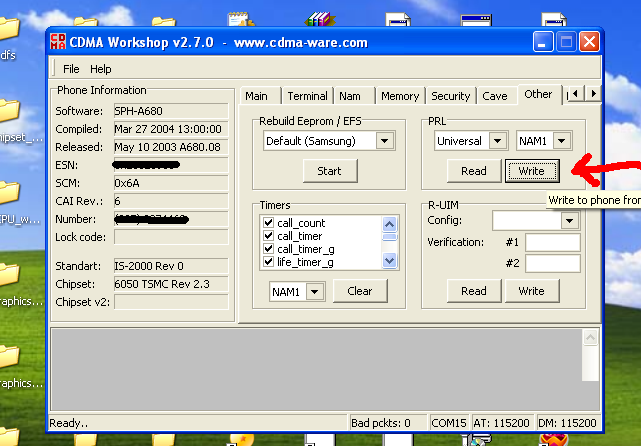This screenshot has width=641, height=446.
Task: Click the PRL Read button
Action: pyautogui.click(x=474, y=171)
